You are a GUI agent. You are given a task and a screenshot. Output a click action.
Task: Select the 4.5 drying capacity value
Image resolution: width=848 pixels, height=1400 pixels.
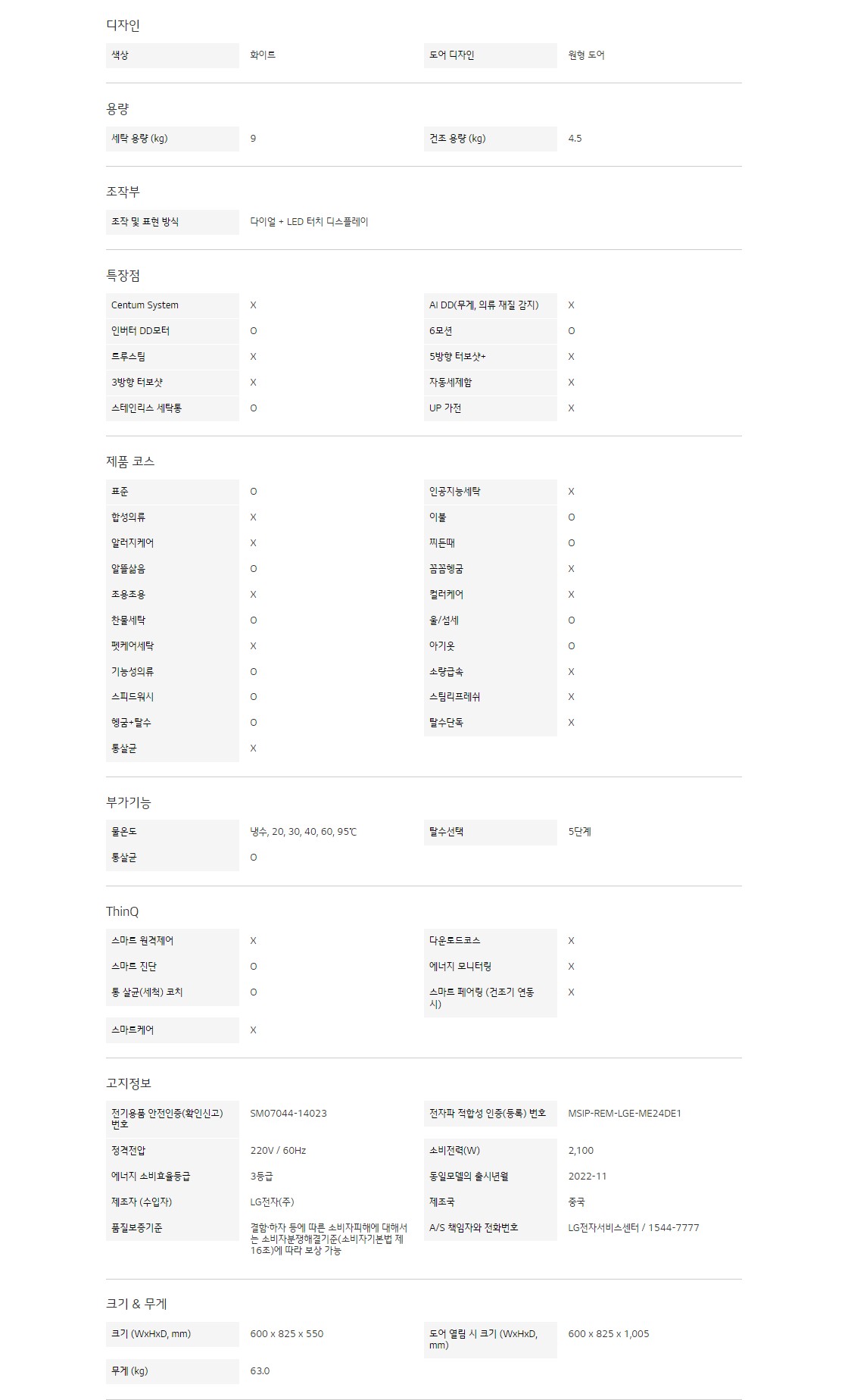pyautogui.click(x=575, y=139)
